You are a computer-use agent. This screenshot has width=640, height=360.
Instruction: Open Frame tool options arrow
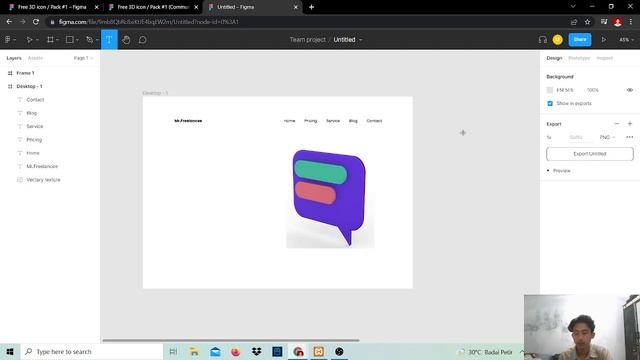click(58, 40)
